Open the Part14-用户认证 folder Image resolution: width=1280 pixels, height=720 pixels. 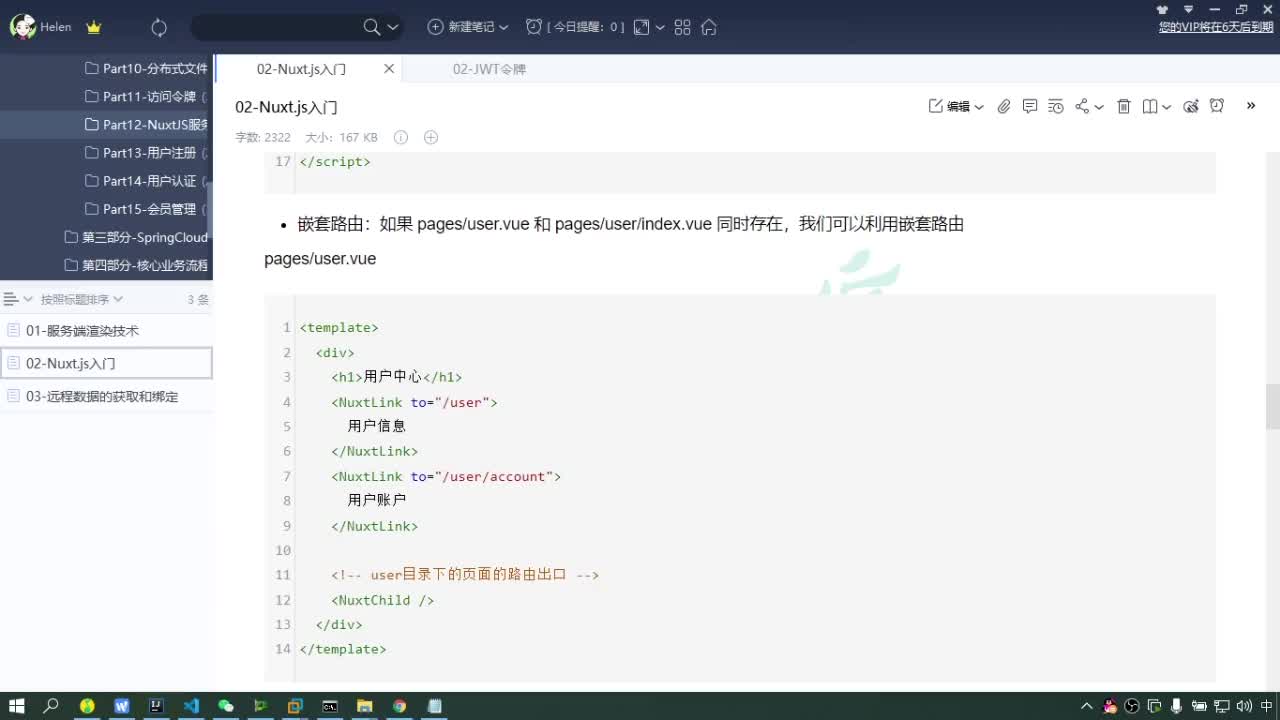pos(146,180)
